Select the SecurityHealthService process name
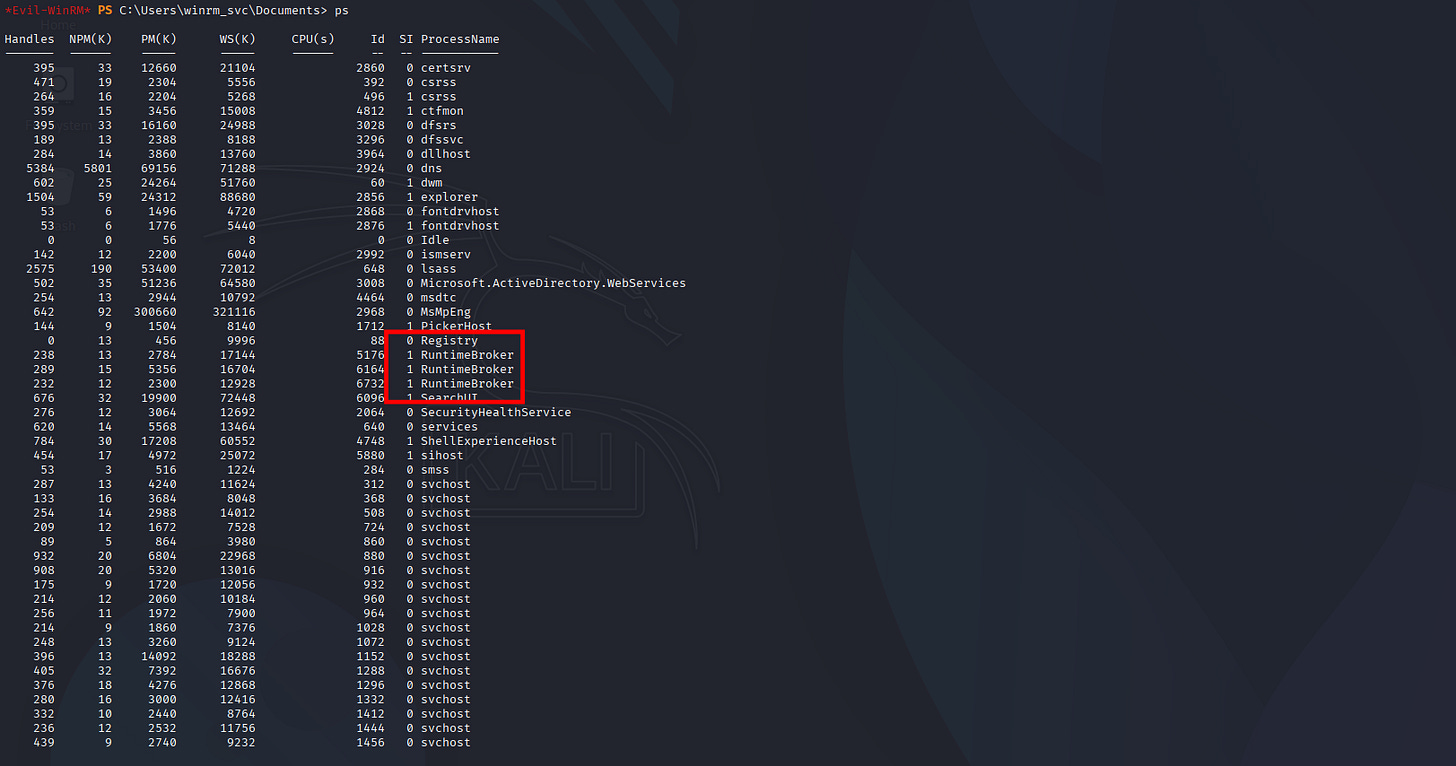 pos(495,412)
